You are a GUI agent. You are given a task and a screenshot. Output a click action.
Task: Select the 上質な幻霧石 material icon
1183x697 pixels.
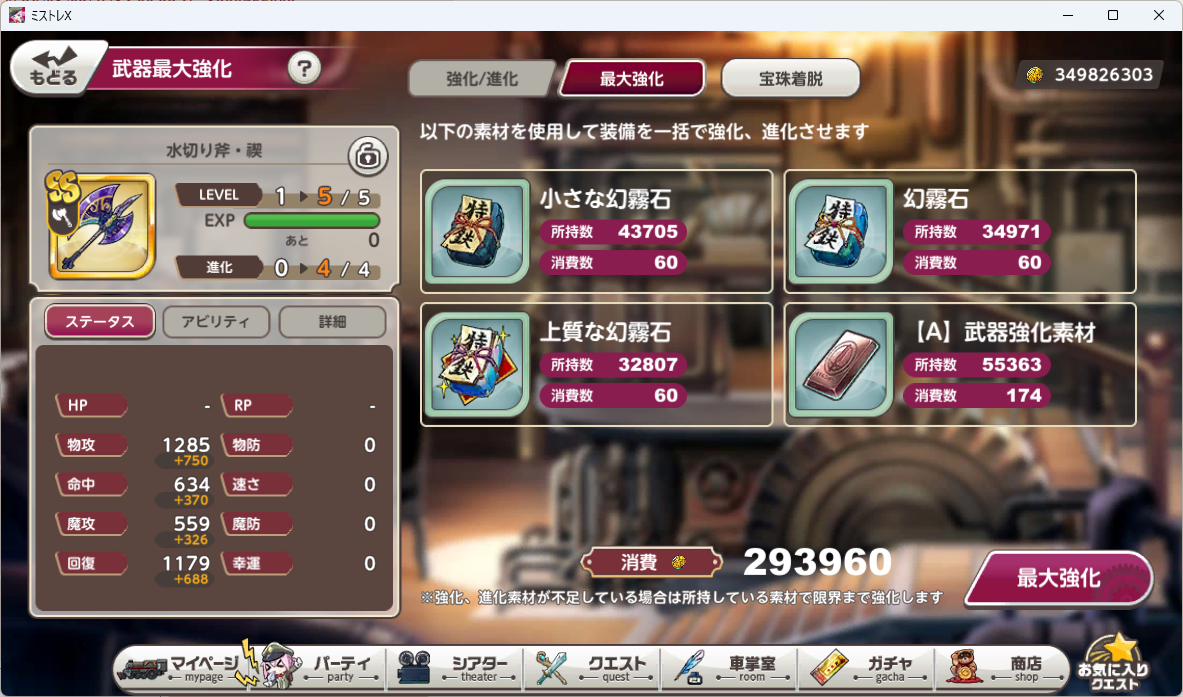pyautogui.click(x=477, y=364)
